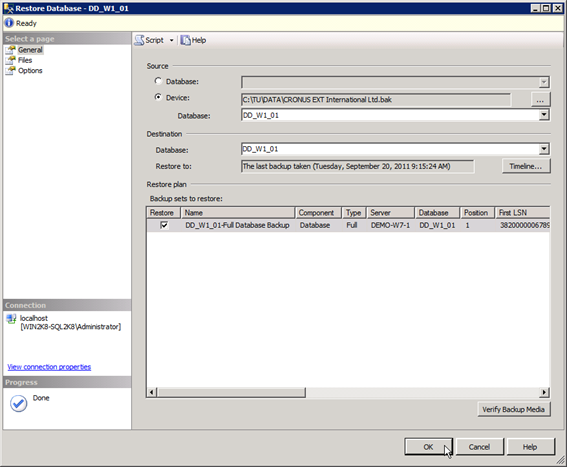This screenshot has width=567, height=467.
Task: Open the Files page icon
Action: 10,60
